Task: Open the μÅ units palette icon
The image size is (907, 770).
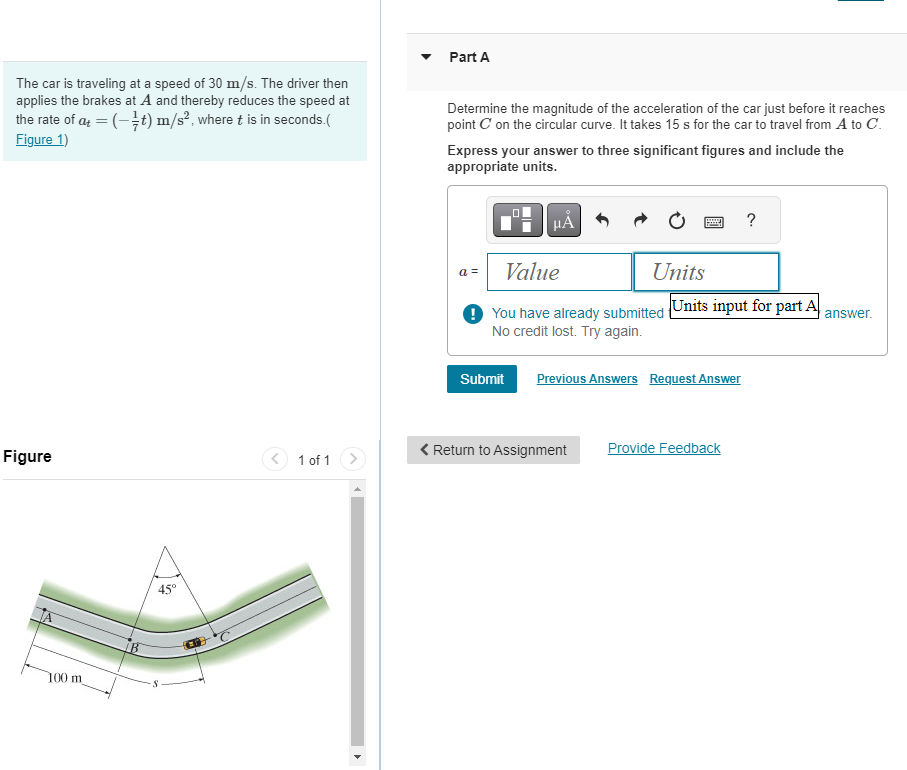Action: click(563, 220)
